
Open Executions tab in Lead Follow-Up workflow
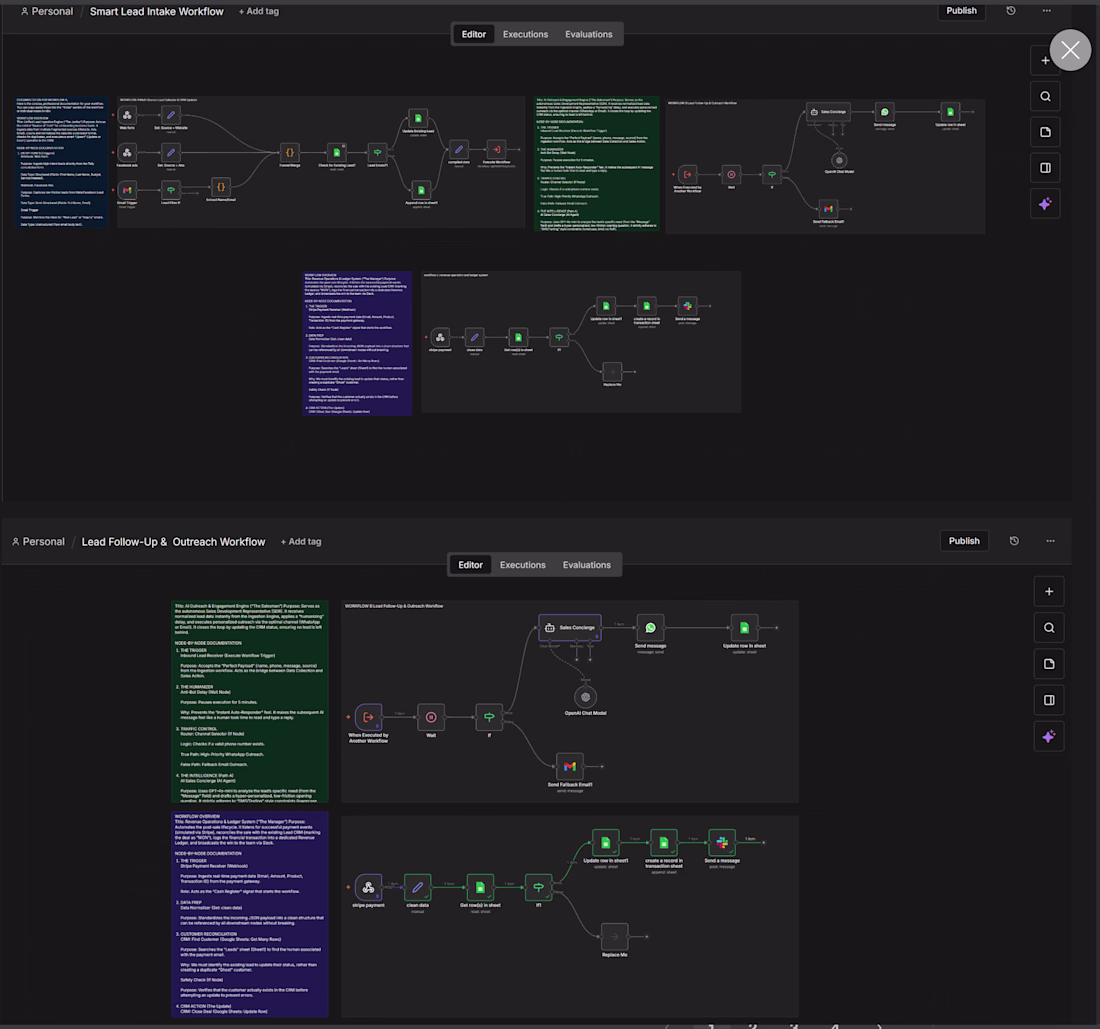(523, 565)
